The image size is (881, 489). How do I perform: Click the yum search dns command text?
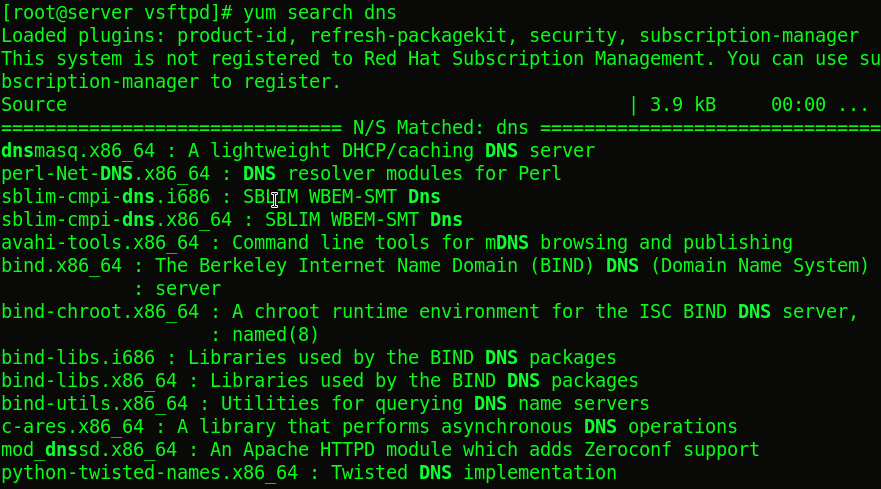pyautogui.click(x=320, y=12)
